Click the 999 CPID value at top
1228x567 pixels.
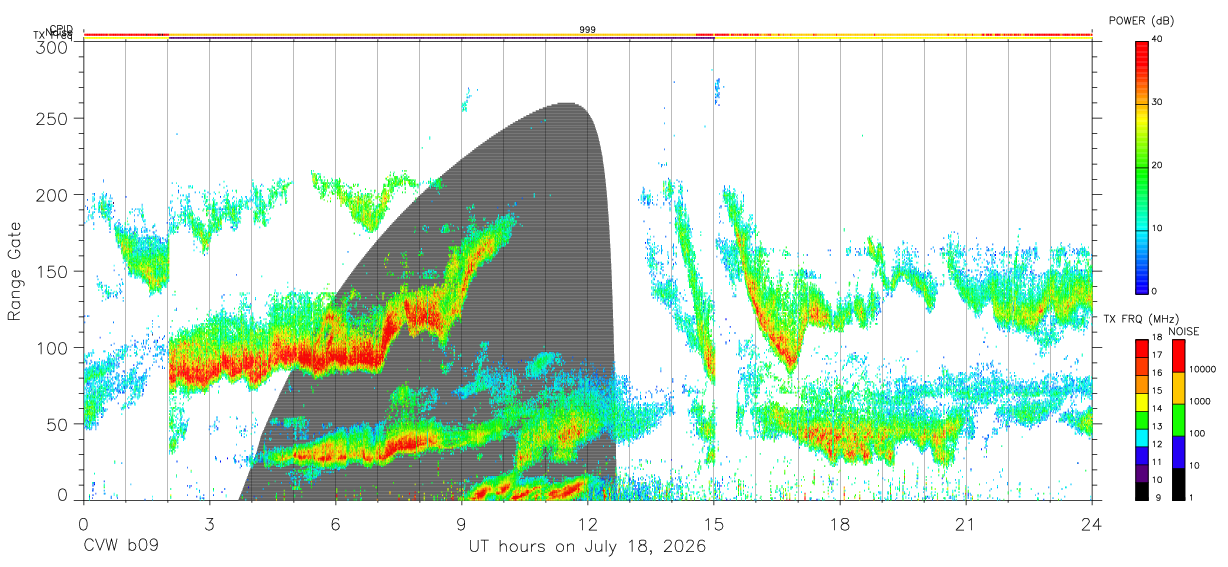click(588, 30)
